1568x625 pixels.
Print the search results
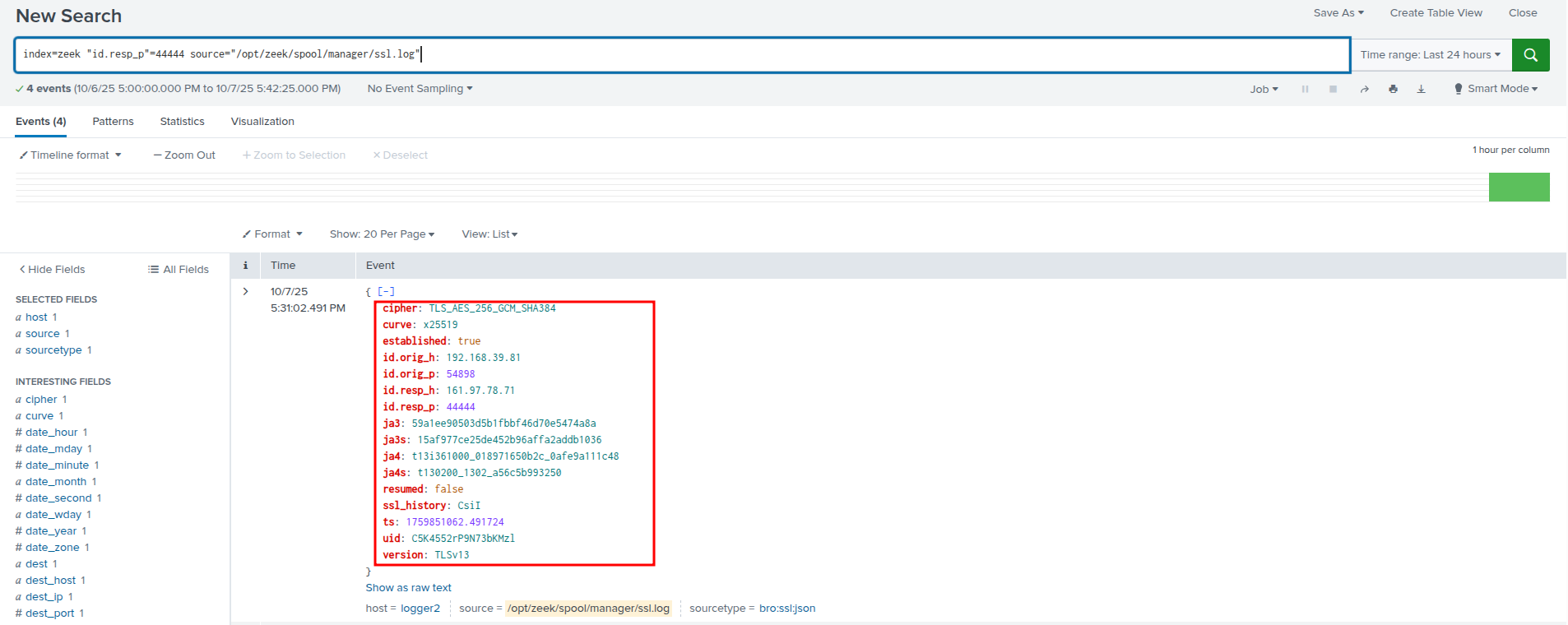point(1393,89)
